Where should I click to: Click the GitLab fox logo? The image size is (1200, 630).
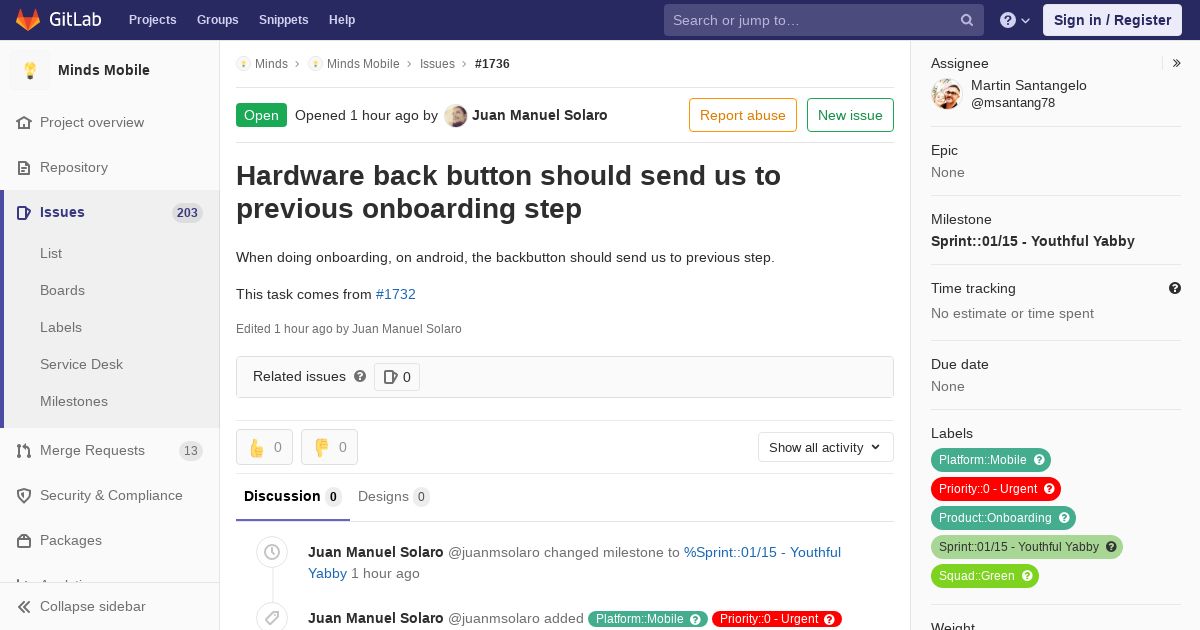(x=28, y=19)
